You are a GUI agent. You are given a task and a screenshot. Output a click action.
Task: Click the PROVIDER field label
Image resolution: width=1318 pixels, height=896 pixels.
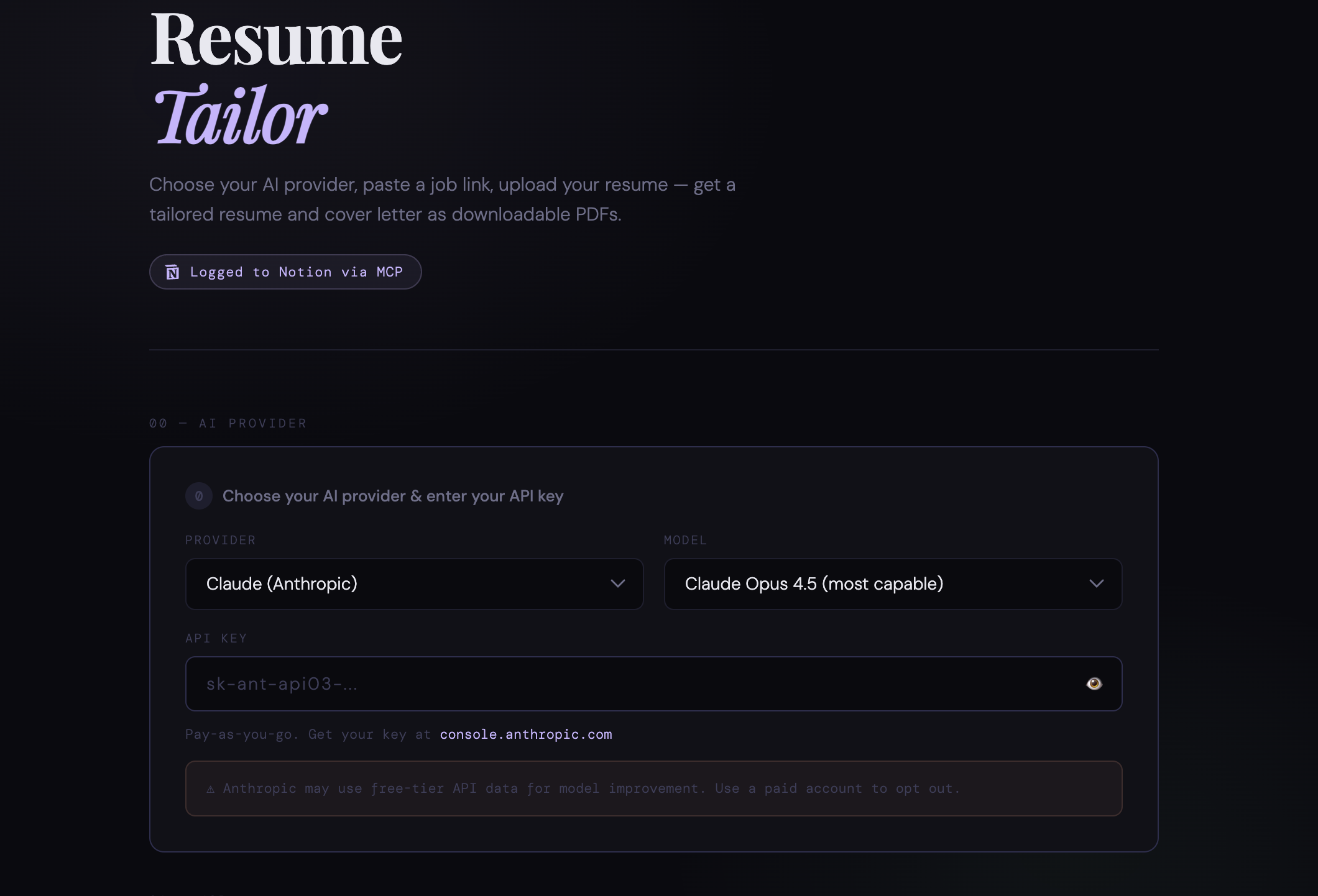(220, 540)
